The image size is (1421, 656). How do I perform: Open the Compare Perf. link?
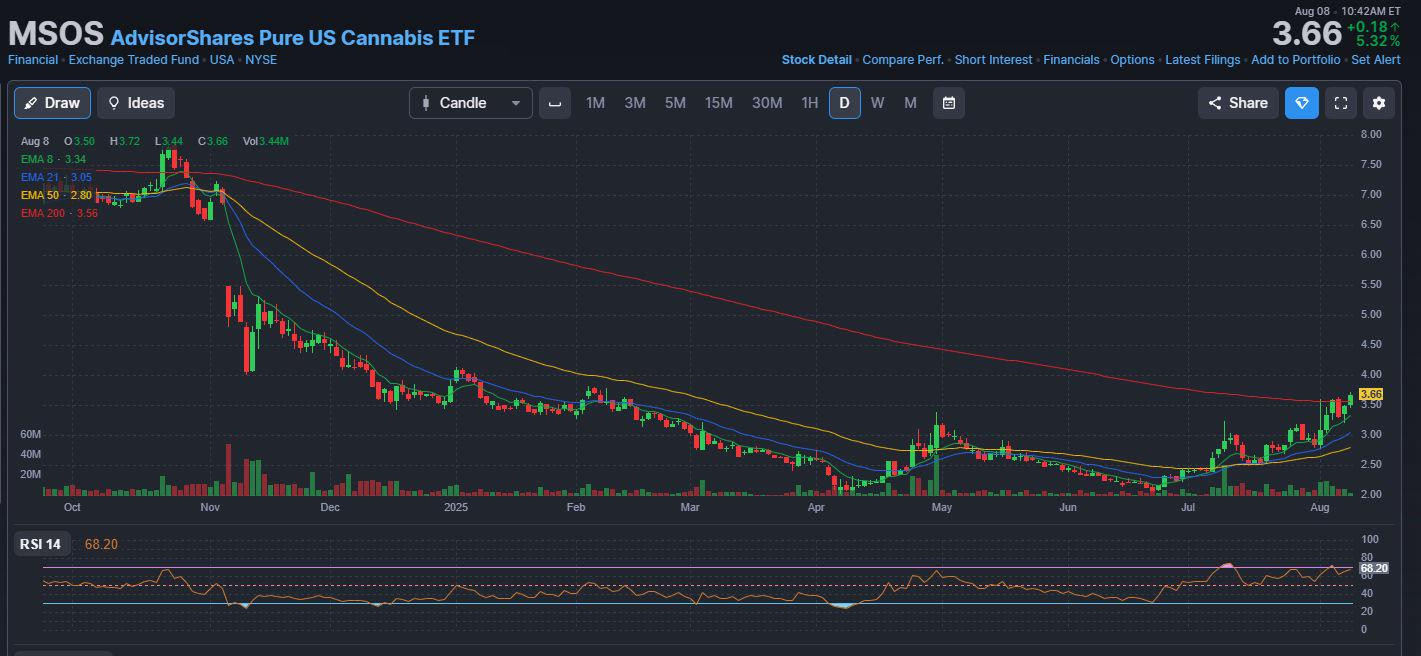pos(903,60)
